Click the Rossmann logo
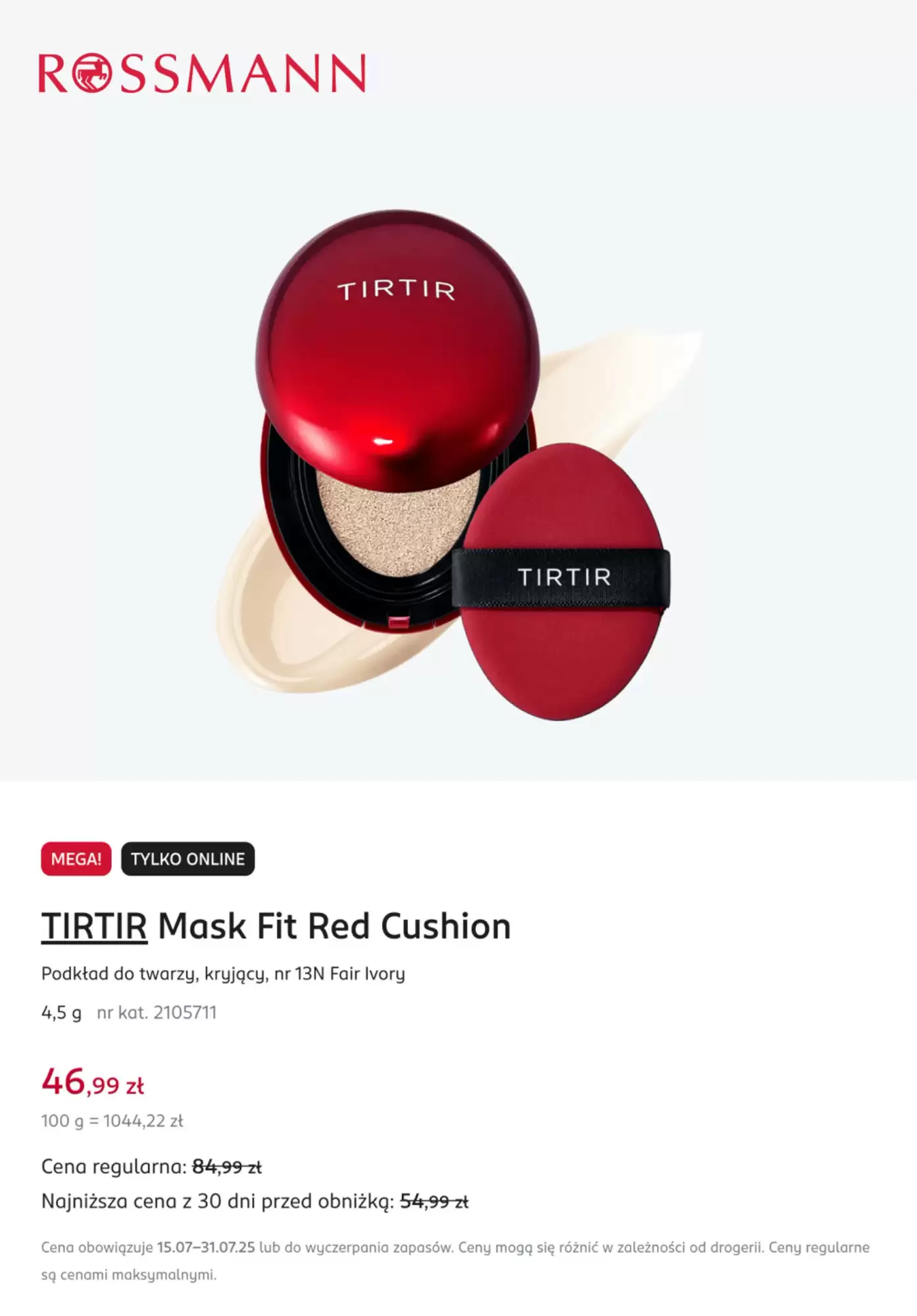917x1316 pixels. click(202, 73)
